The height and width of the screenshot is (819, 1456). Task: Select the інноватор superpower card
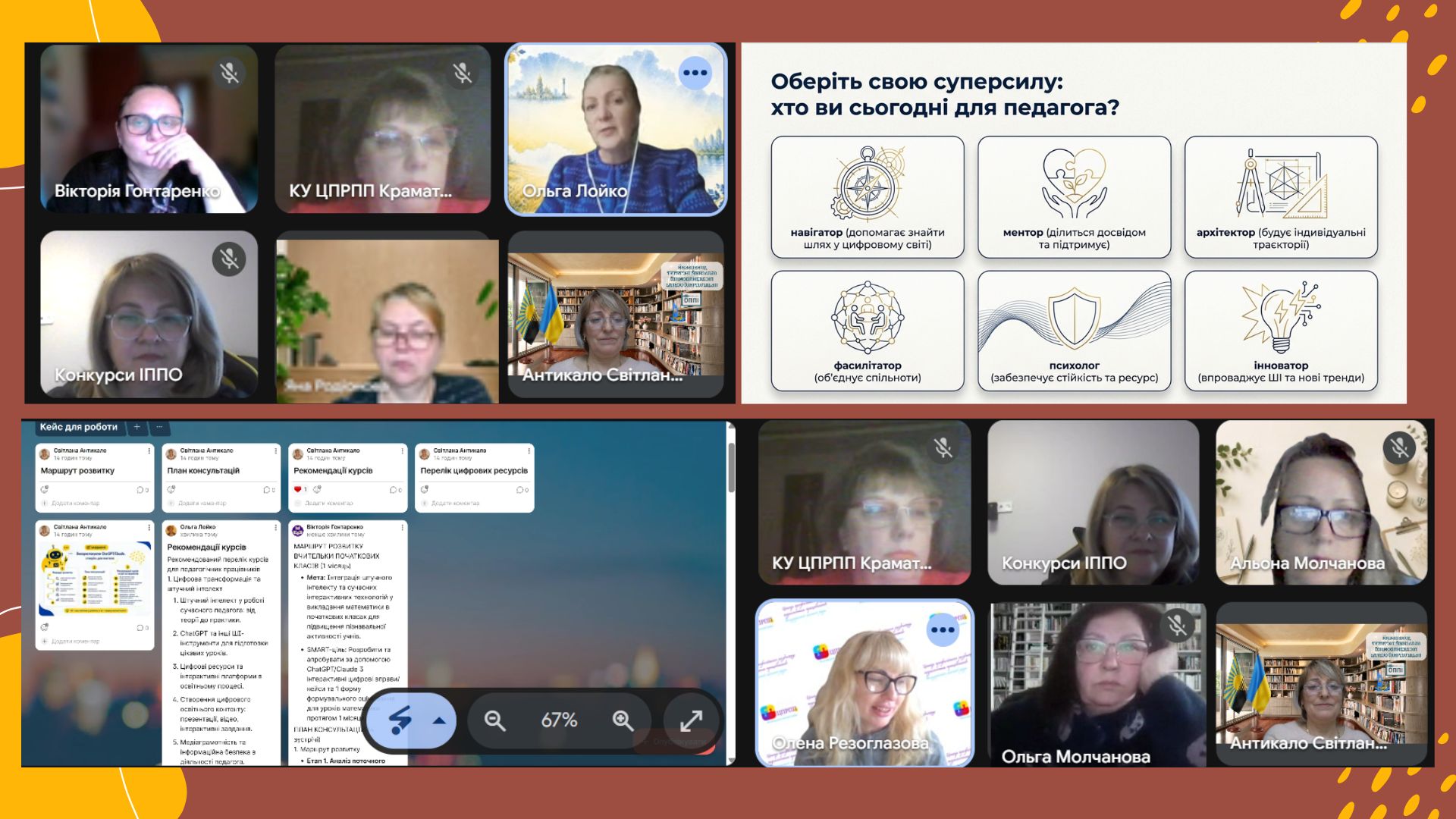coord(1281,331)
